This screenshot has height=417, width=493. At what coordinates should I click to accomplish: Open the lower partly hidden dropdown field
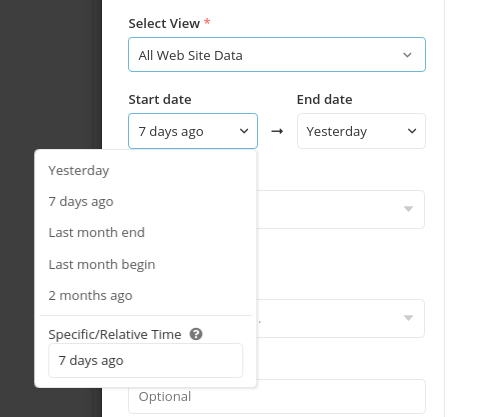[340, 318]
